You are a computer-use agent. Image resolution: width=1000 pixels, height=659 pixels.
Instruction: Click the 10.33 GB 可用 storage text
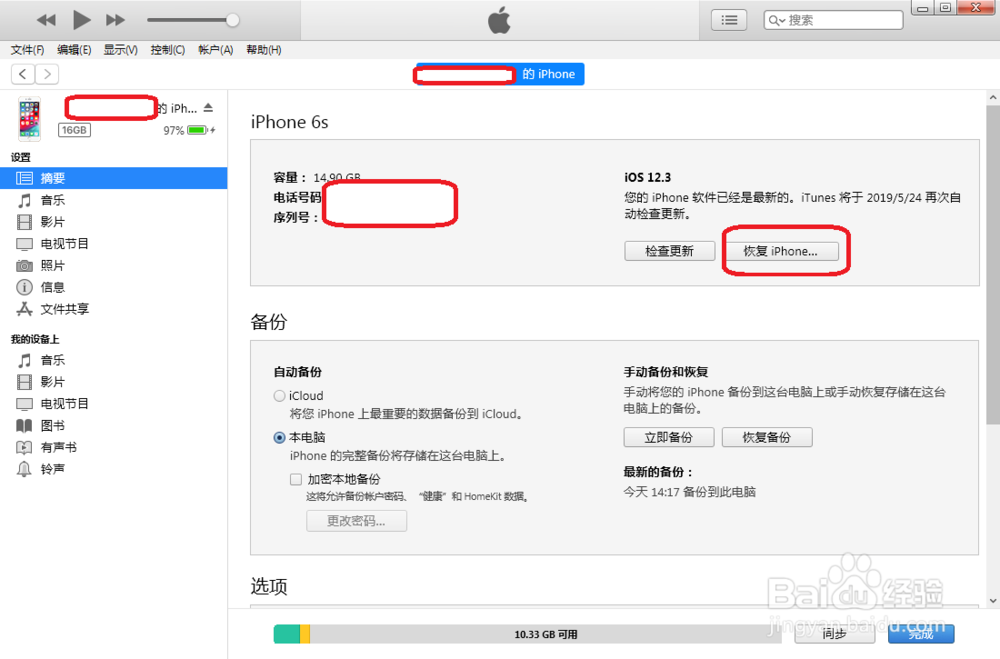coord(546,635)
